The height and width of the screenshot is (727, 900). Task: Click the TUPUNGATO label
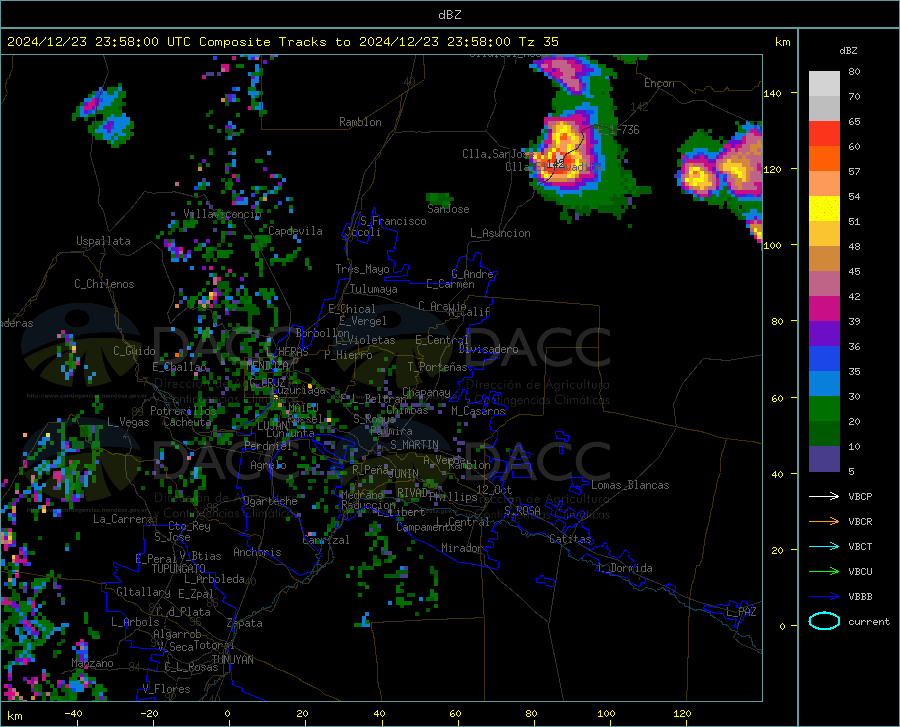pos(179,569)
